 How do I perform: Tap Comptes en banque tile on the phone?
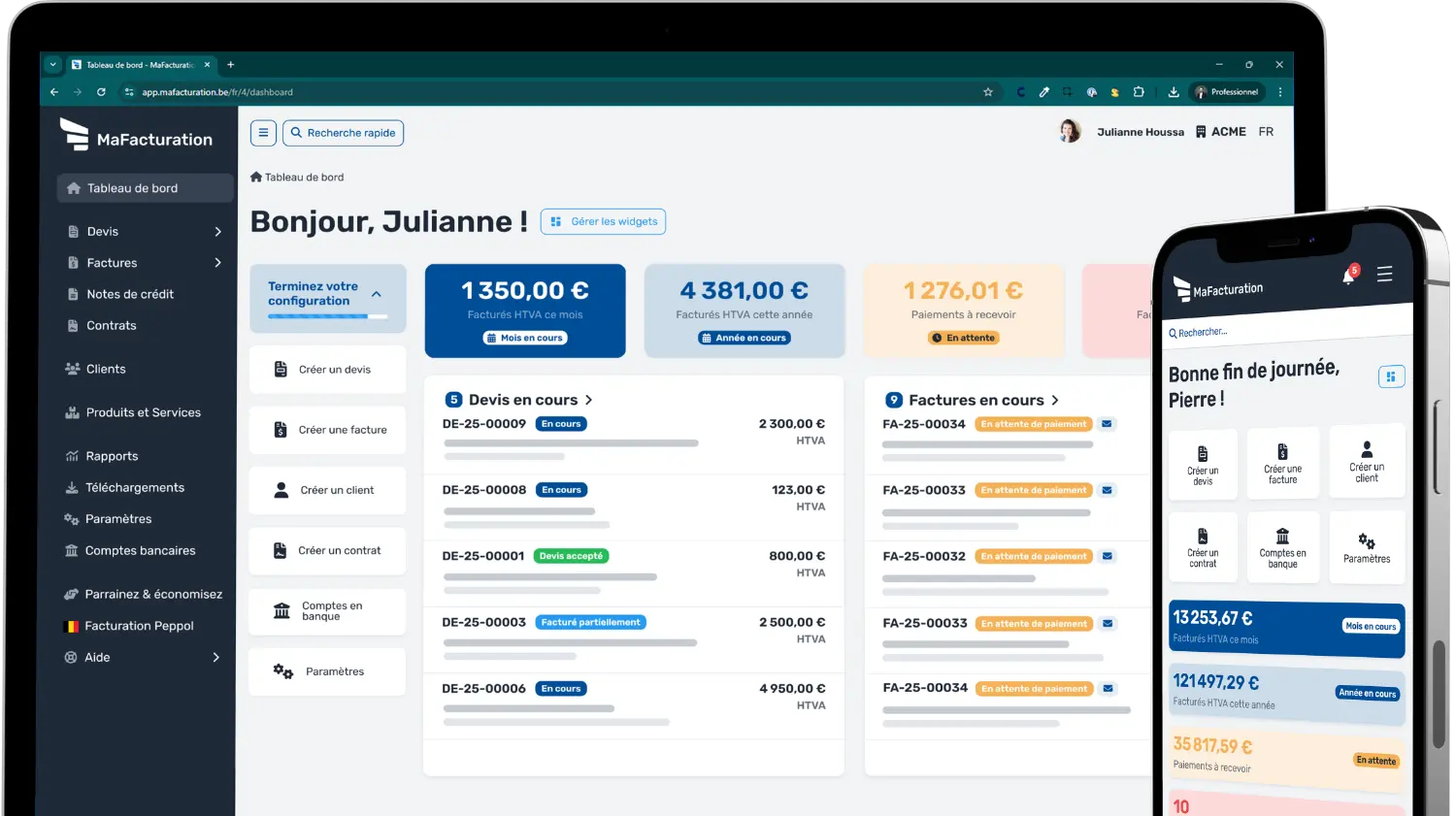tap(1282, 548)
